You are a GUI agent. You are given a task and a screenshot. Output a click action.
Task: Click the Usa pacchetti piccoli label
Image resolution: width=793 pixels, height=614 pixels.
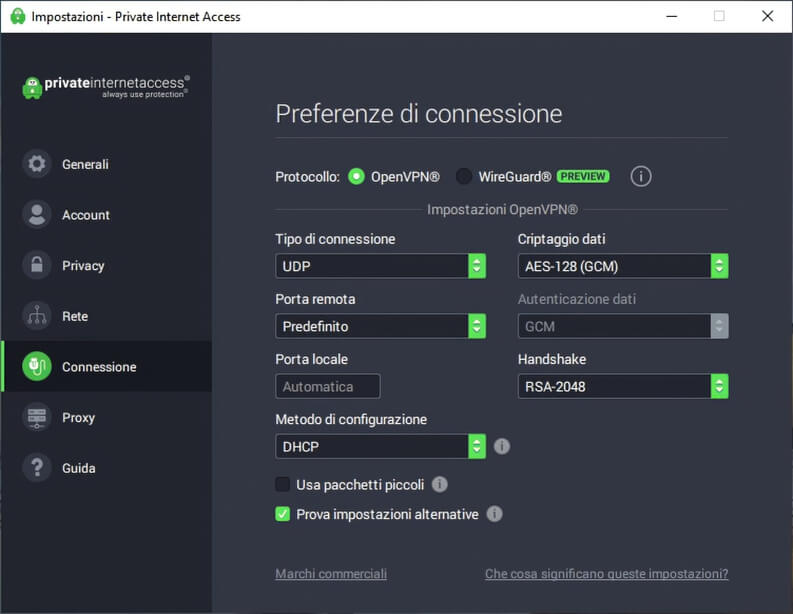point(360,485)
